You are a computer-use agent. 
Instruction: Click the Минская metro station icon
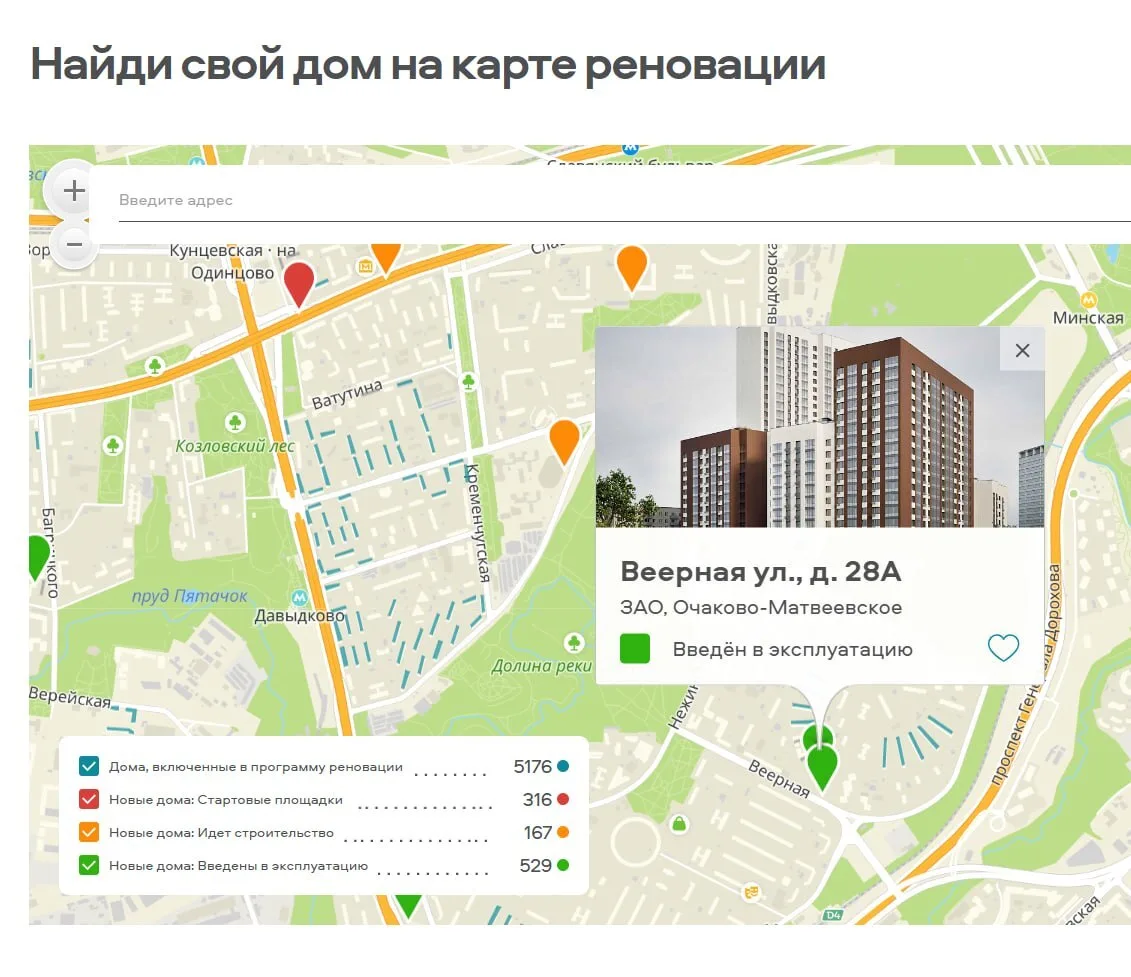[x=1088, y=299]
